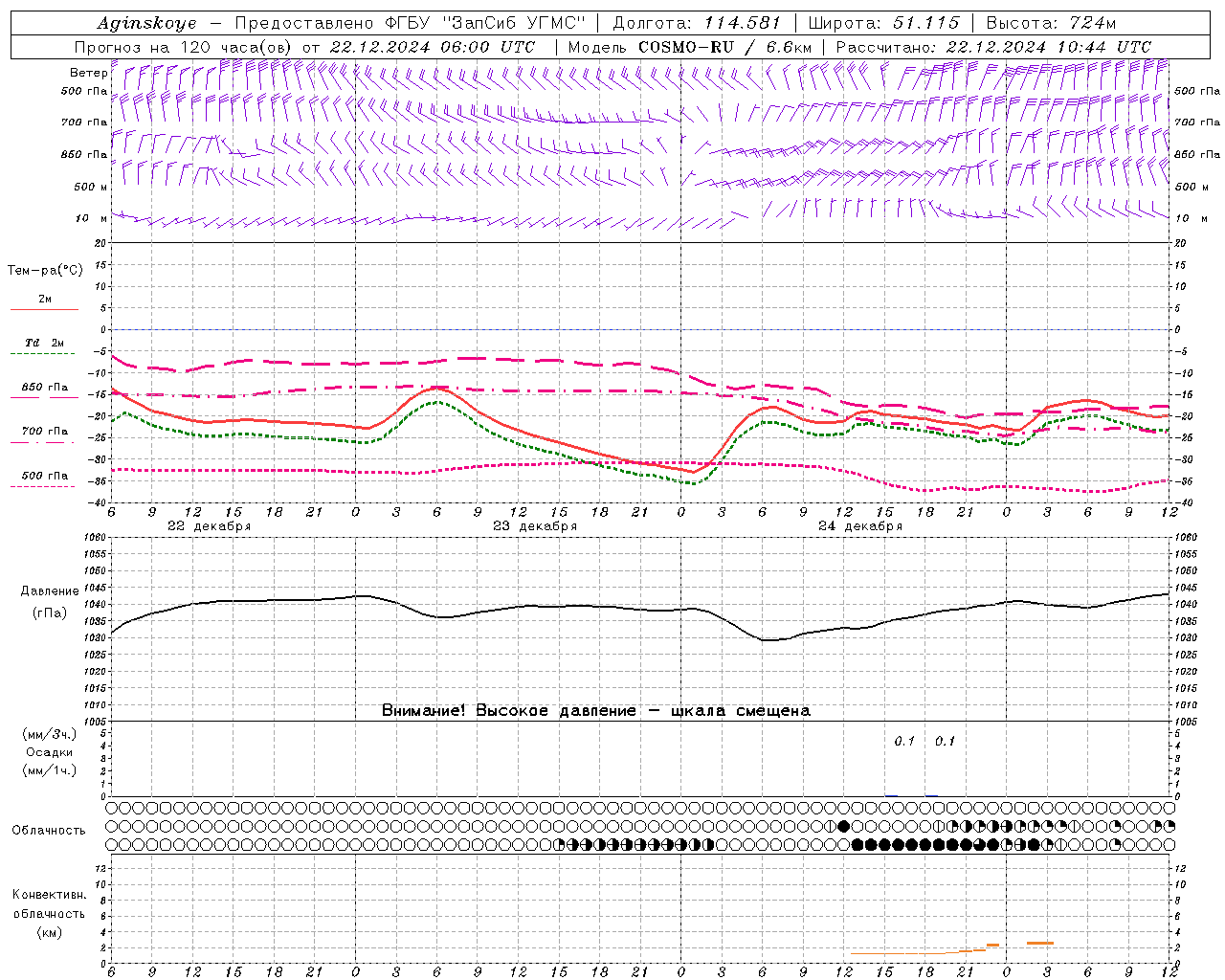This screenshot has height=980, width=1225.
Task: Click the first 0.1 precipitation value
Action: click(x=904, y=742)
